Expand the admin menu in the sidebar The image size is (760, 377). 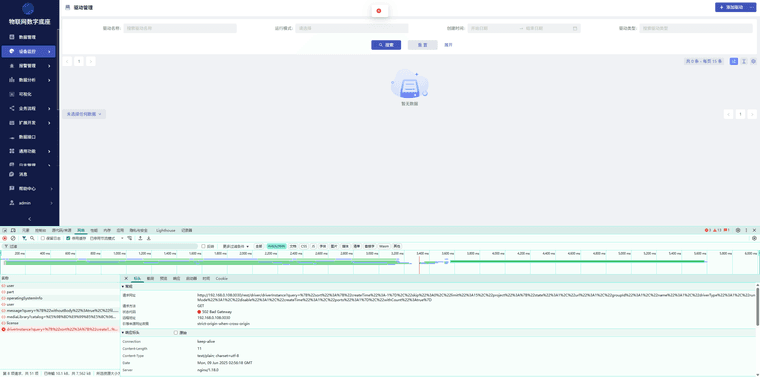click(30, 203)
